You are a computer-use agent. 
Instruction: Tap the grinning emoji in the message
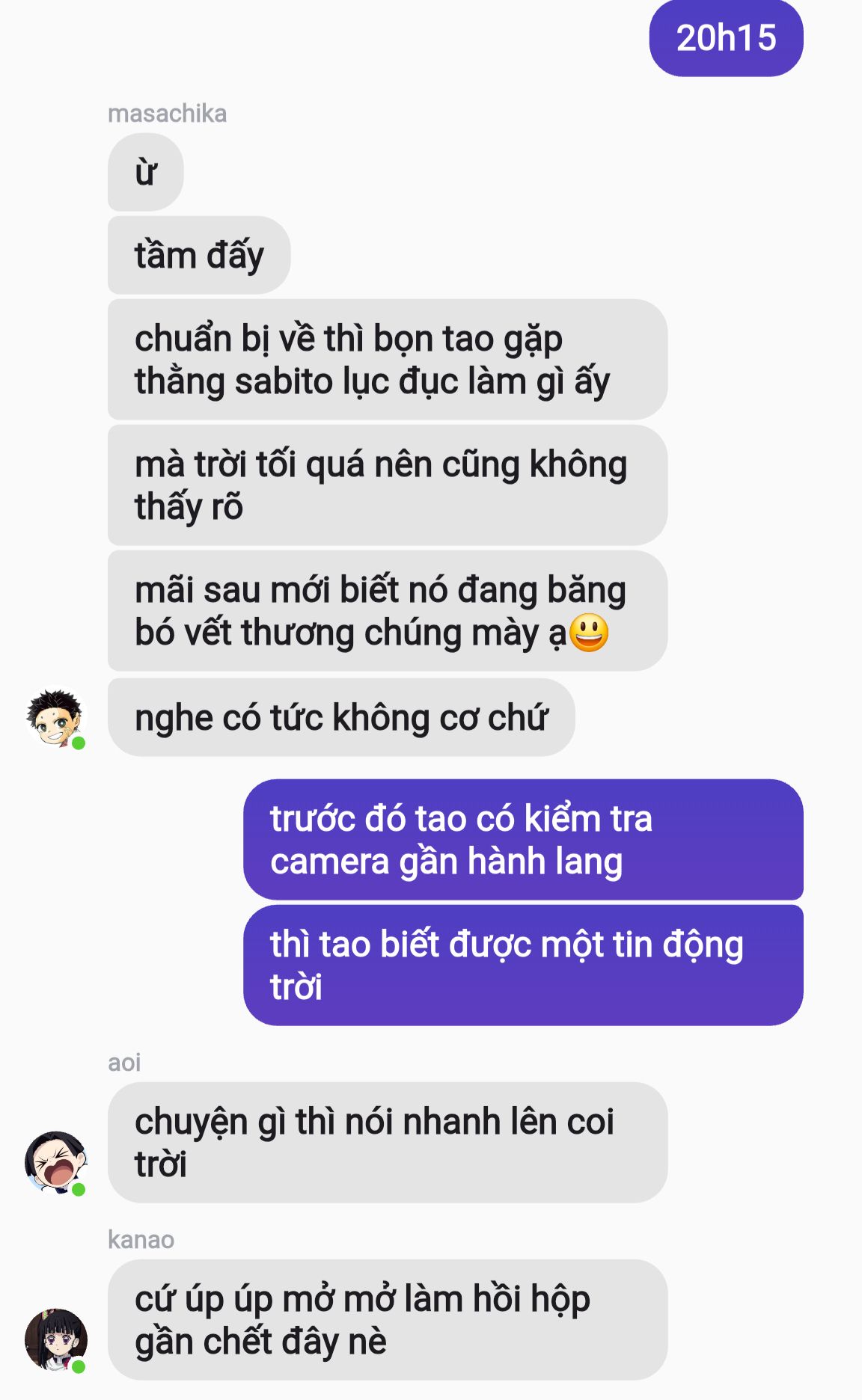click(x=589, y=633)
